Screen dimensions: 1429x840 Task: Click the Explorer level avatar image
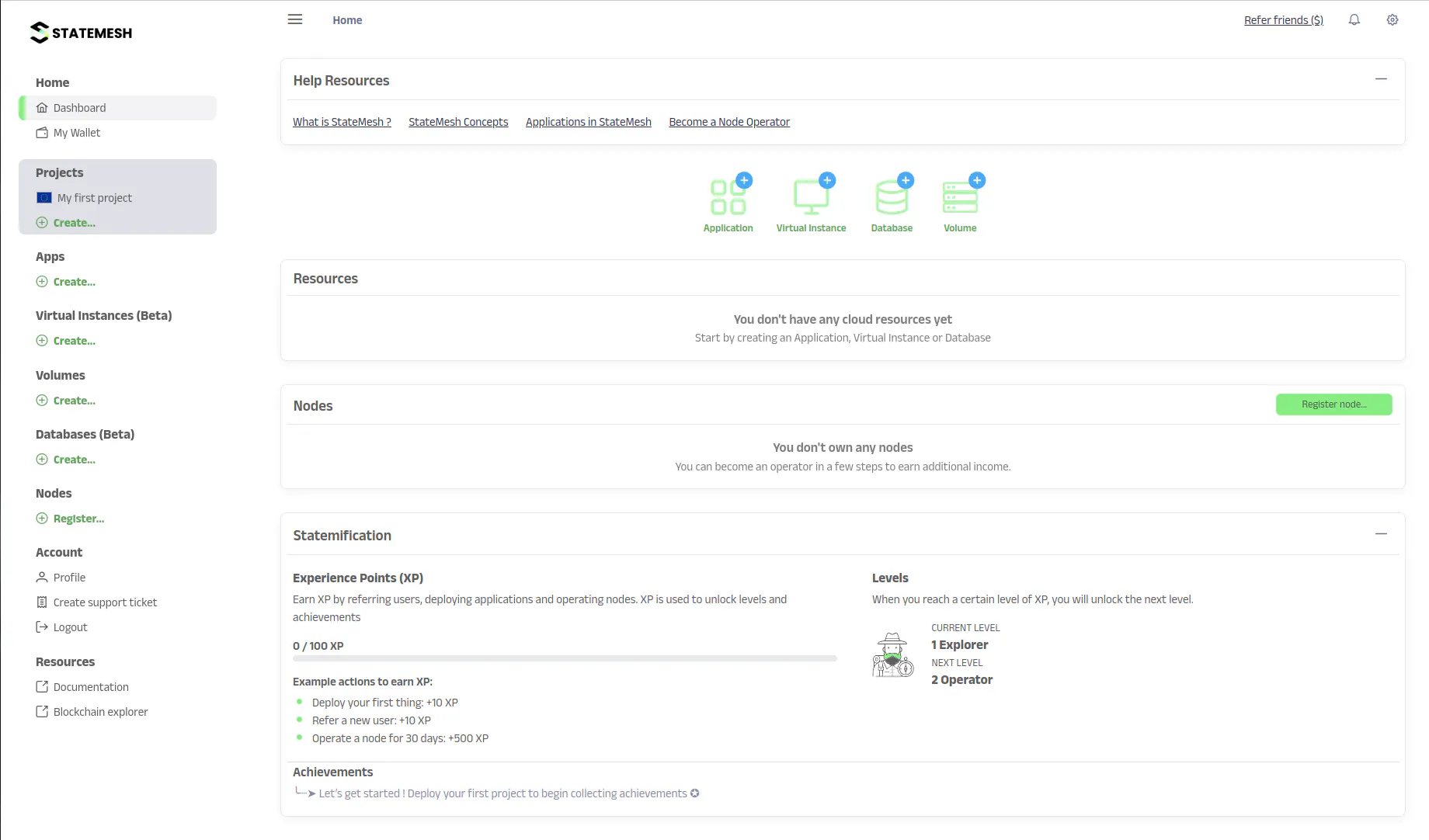click(x=892, y=654)
